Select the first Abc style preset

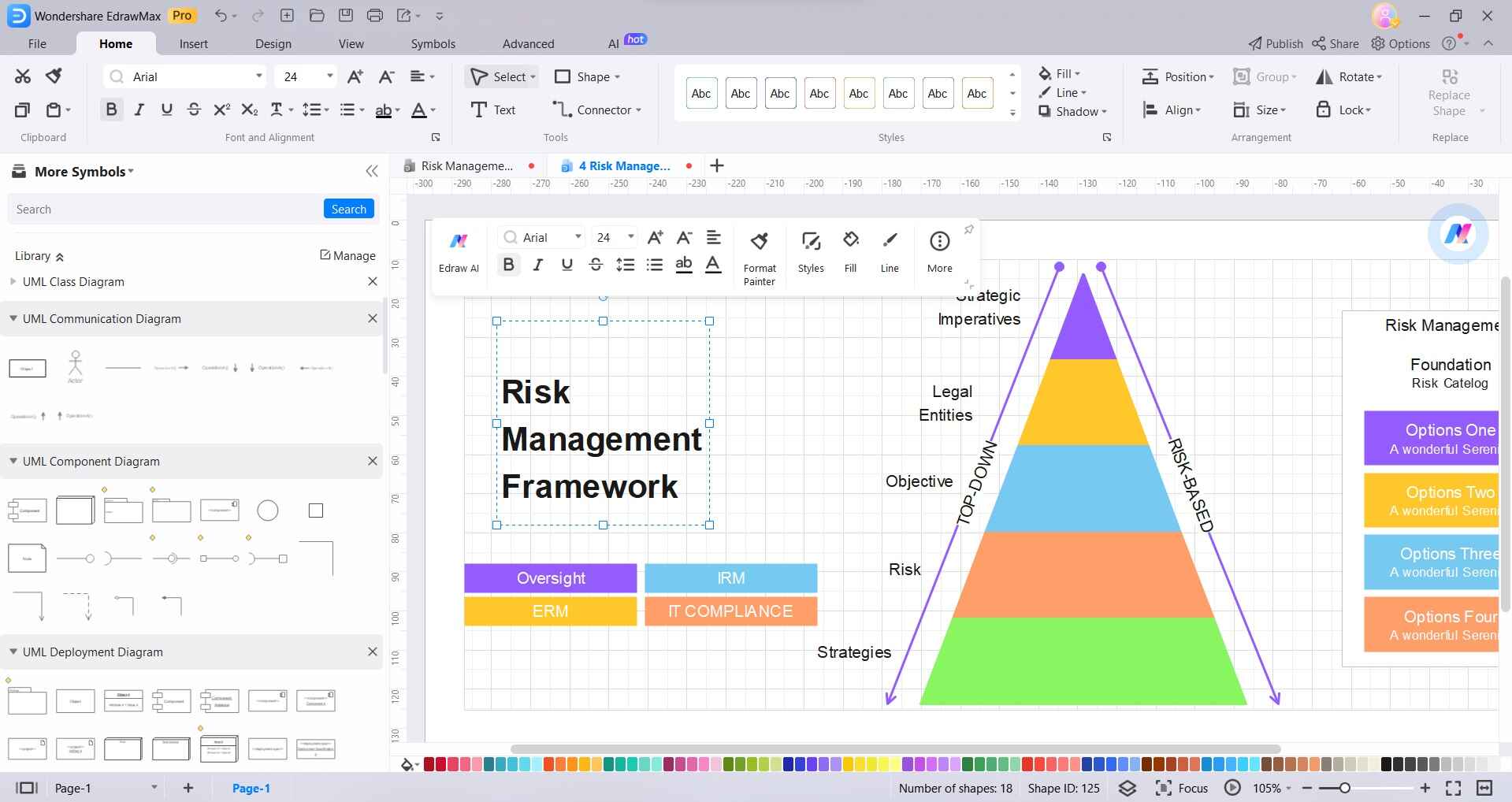click(x=701, y=93)
